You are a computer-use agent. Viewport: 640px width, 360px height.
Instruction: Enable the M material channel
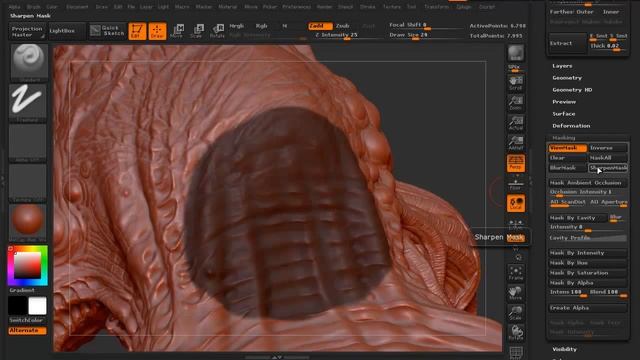coord(284,26)
